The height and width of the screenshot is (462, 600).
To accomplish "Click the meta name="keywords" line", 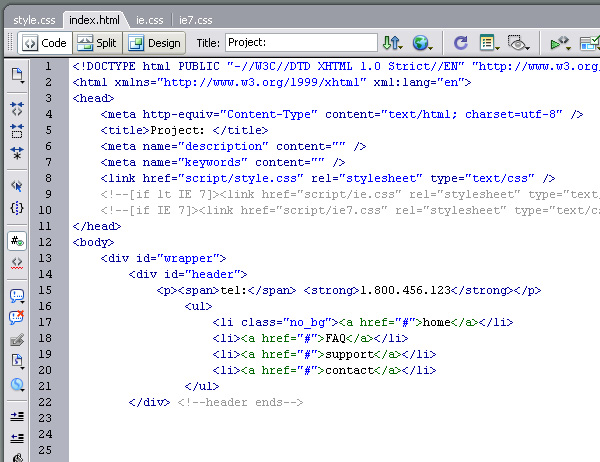I will (x=223, y=163).
